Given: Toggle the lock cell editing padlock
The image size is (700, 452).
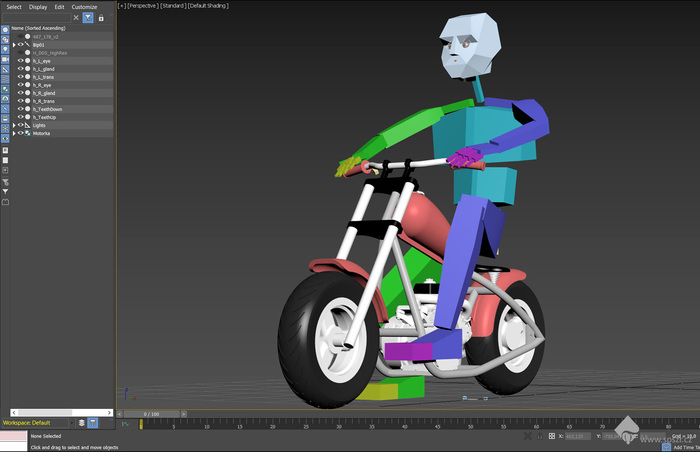Looking at the screenshot, I should coord(101,18).
